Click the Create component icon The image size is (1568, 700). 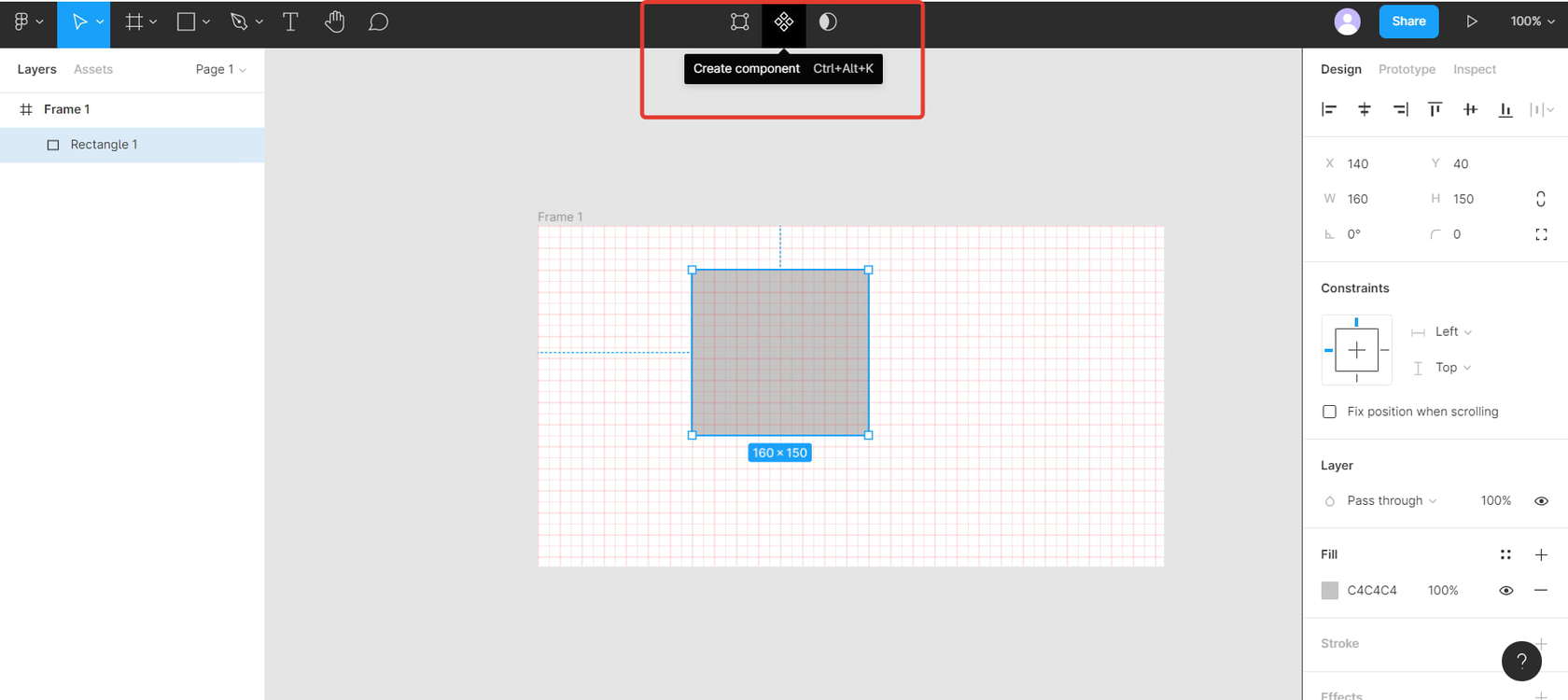point(784,21)
